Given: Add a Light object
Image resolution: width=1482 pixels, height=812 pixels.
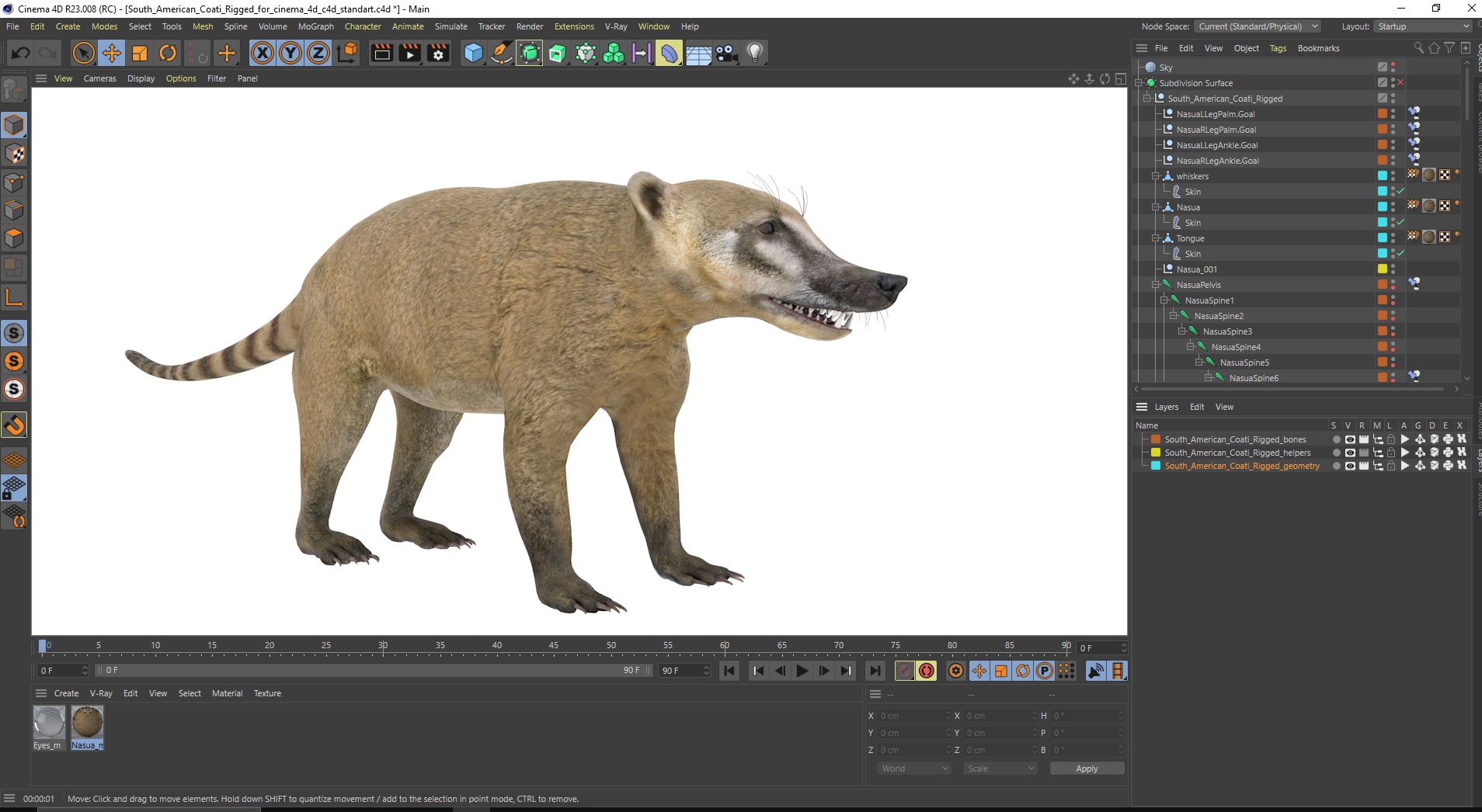Looking at the screenshot, I should pyautogui.click(x=755, y=53).
